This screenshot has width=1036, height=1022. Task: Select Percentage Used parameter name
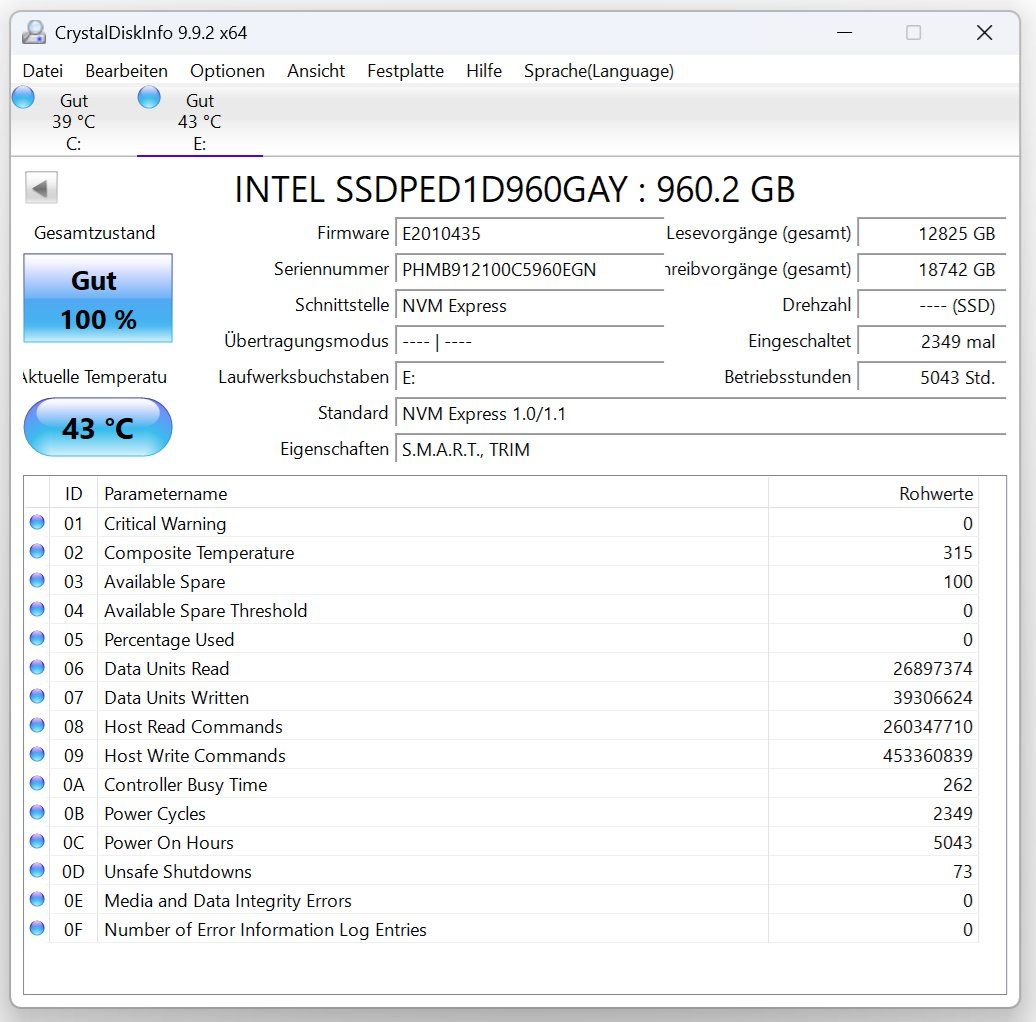tap(169, 639)
